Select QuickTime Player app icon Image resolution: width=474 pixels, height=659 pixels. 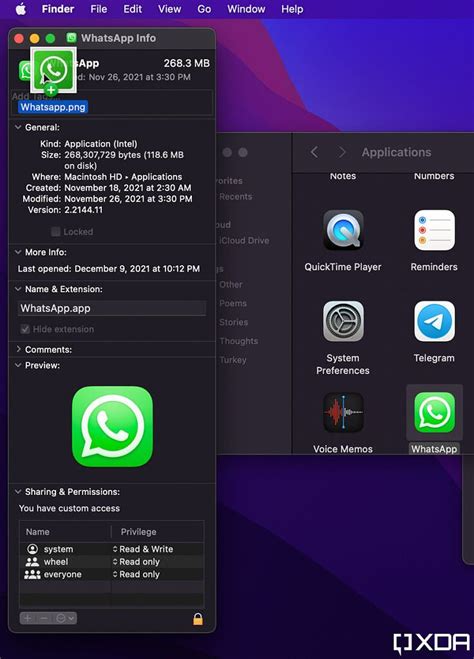(343, 230)
